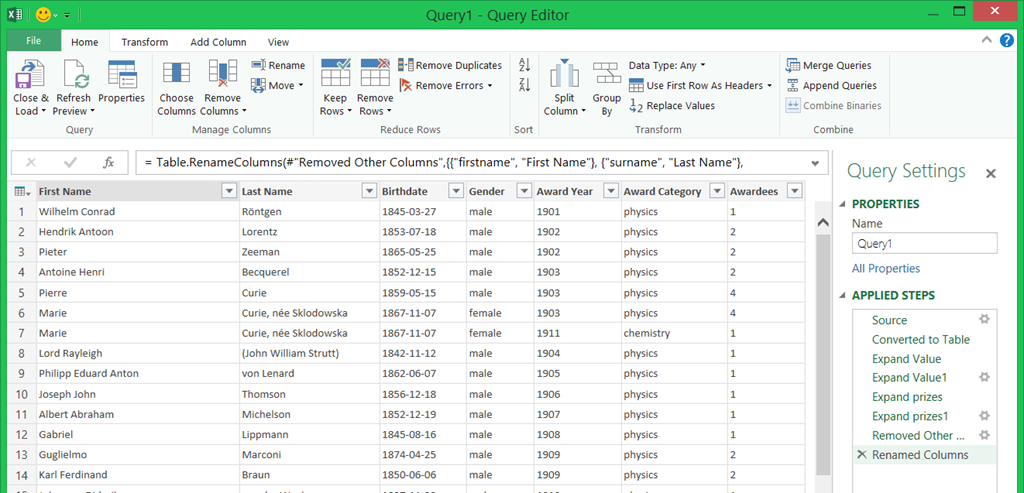The height and width of the screenshot is (493, 1024).
Task: Click the Sort Ascending icon
Action: [x=524, y=65]
